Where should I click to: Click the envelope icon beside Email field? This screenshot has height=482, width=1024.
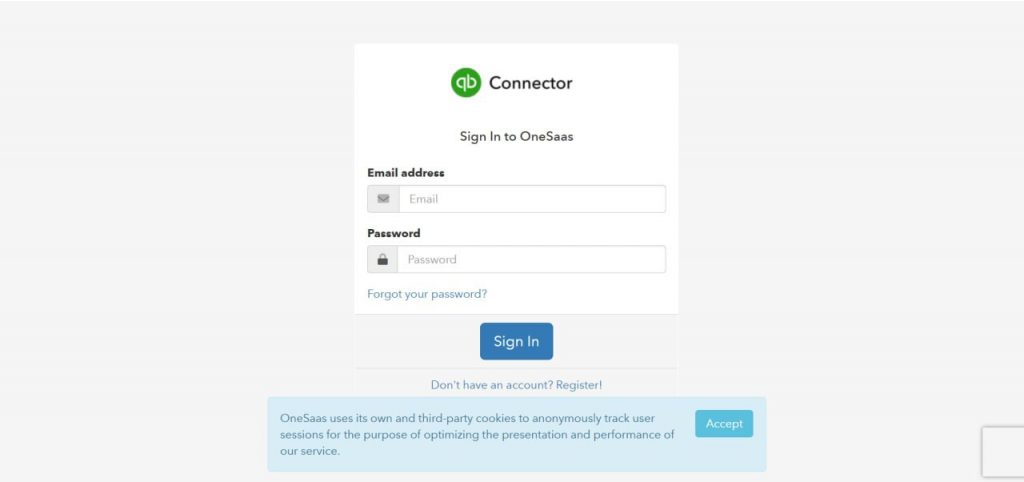383,199
